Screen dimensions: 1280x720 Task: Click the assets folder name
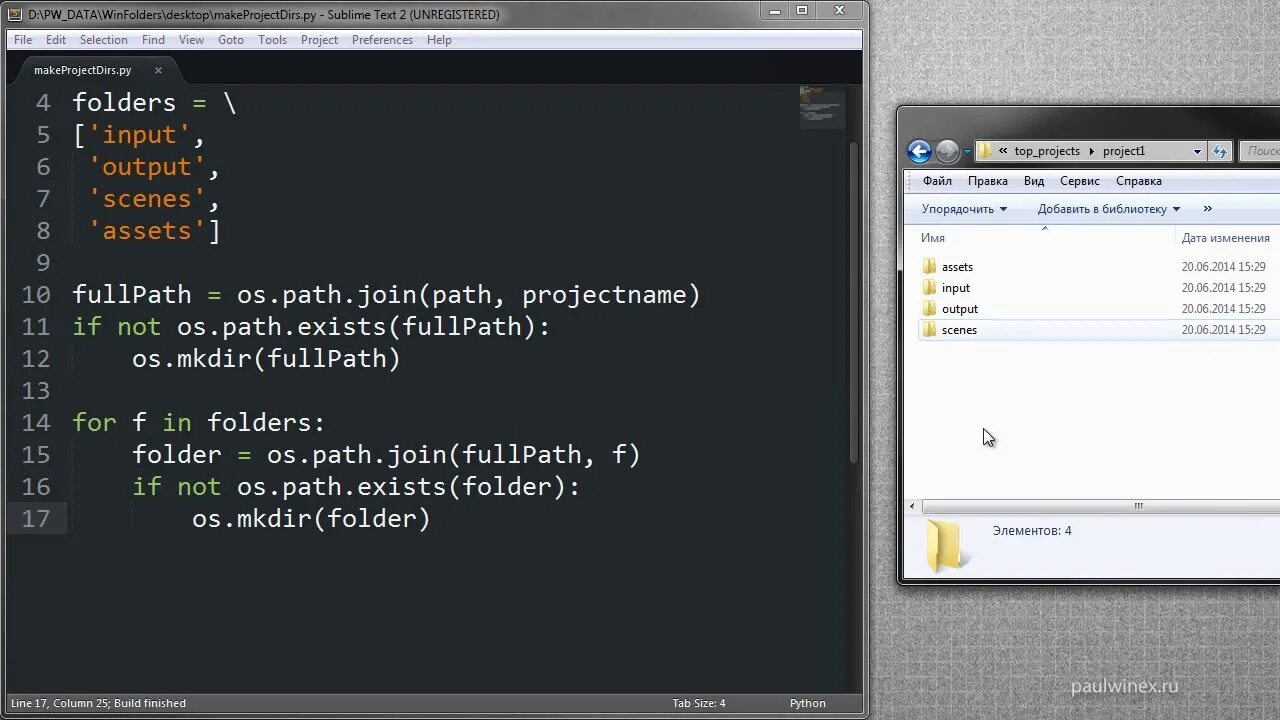tap(957, 267)
